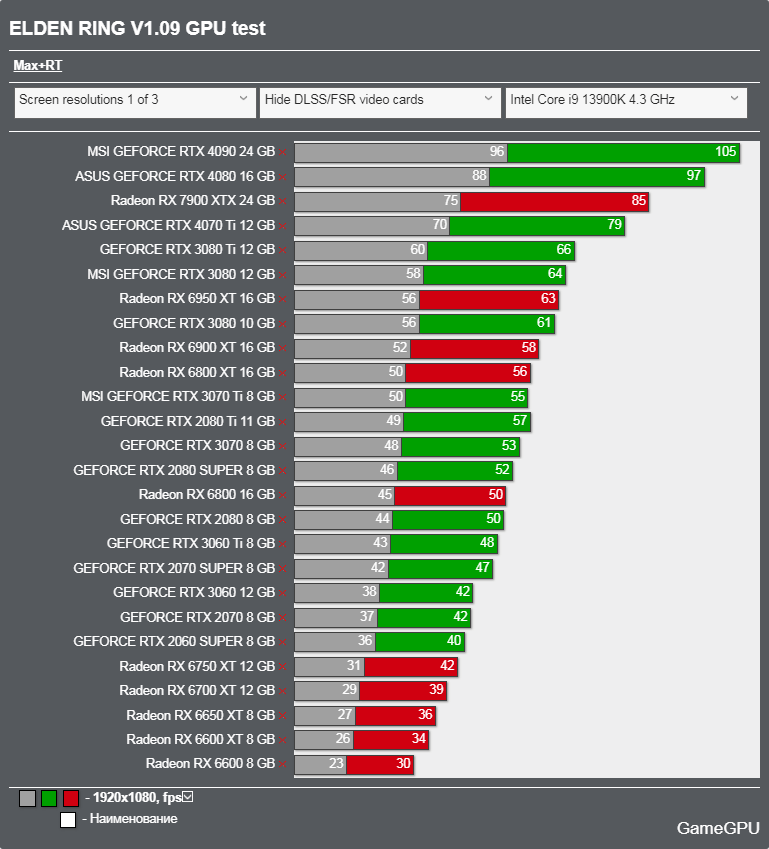Viewport: 769px width, 849px height.
Task: Remove GEFORCE RTX 2070 8 GB row
Action: (283, 618)
